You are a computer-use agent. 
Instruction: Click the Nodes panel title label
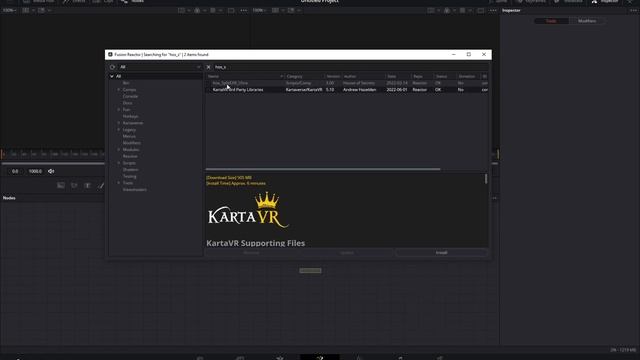9,198
